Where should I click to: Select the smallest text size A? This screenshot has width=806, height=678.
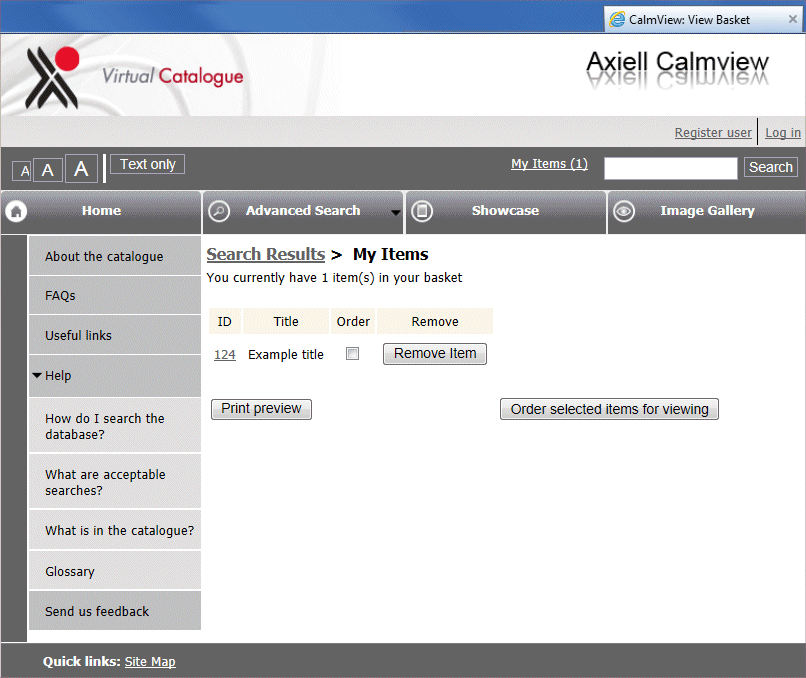click(23, 171)
